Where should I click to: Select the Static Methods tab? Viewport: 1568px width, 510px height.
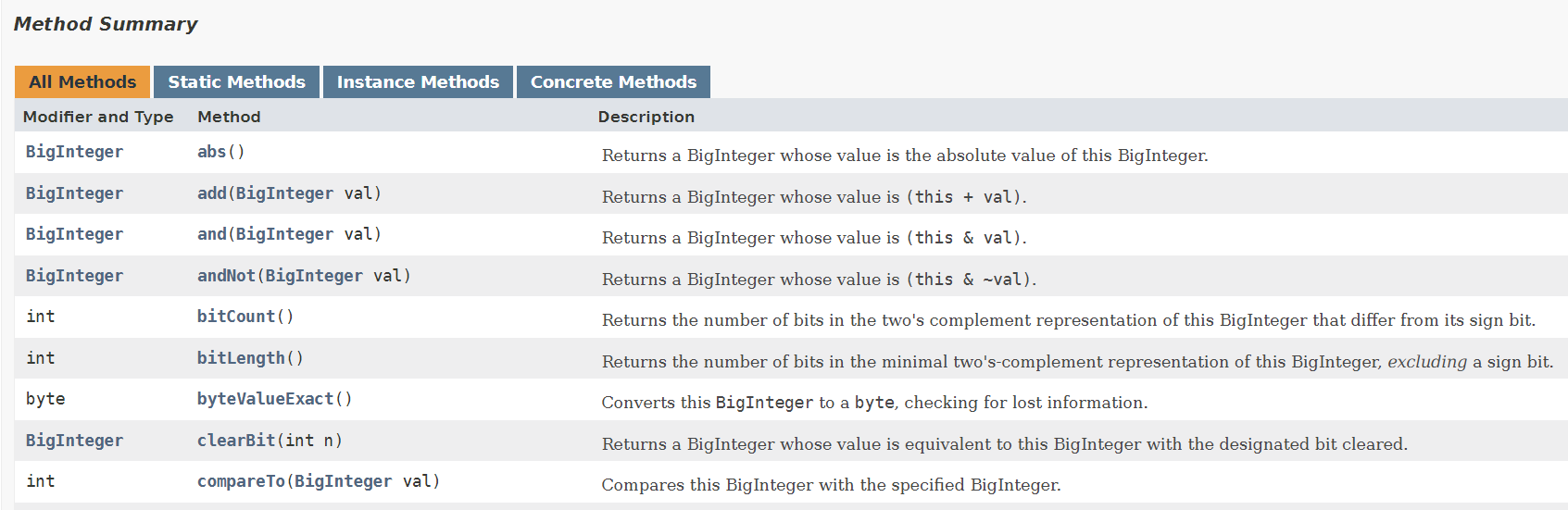236,82
